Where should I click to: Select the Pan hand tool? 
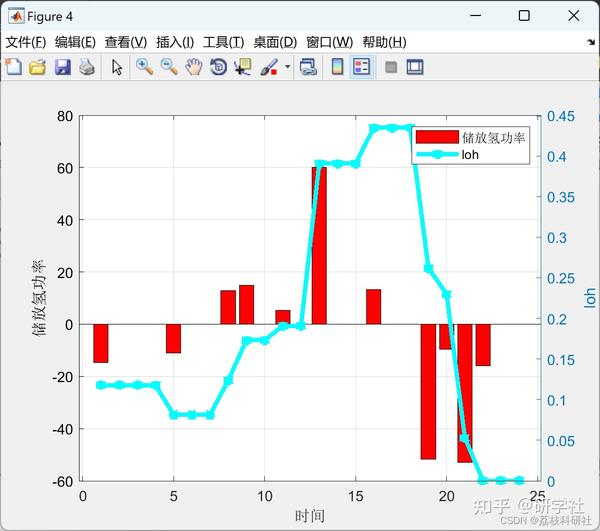pos(194,67)
